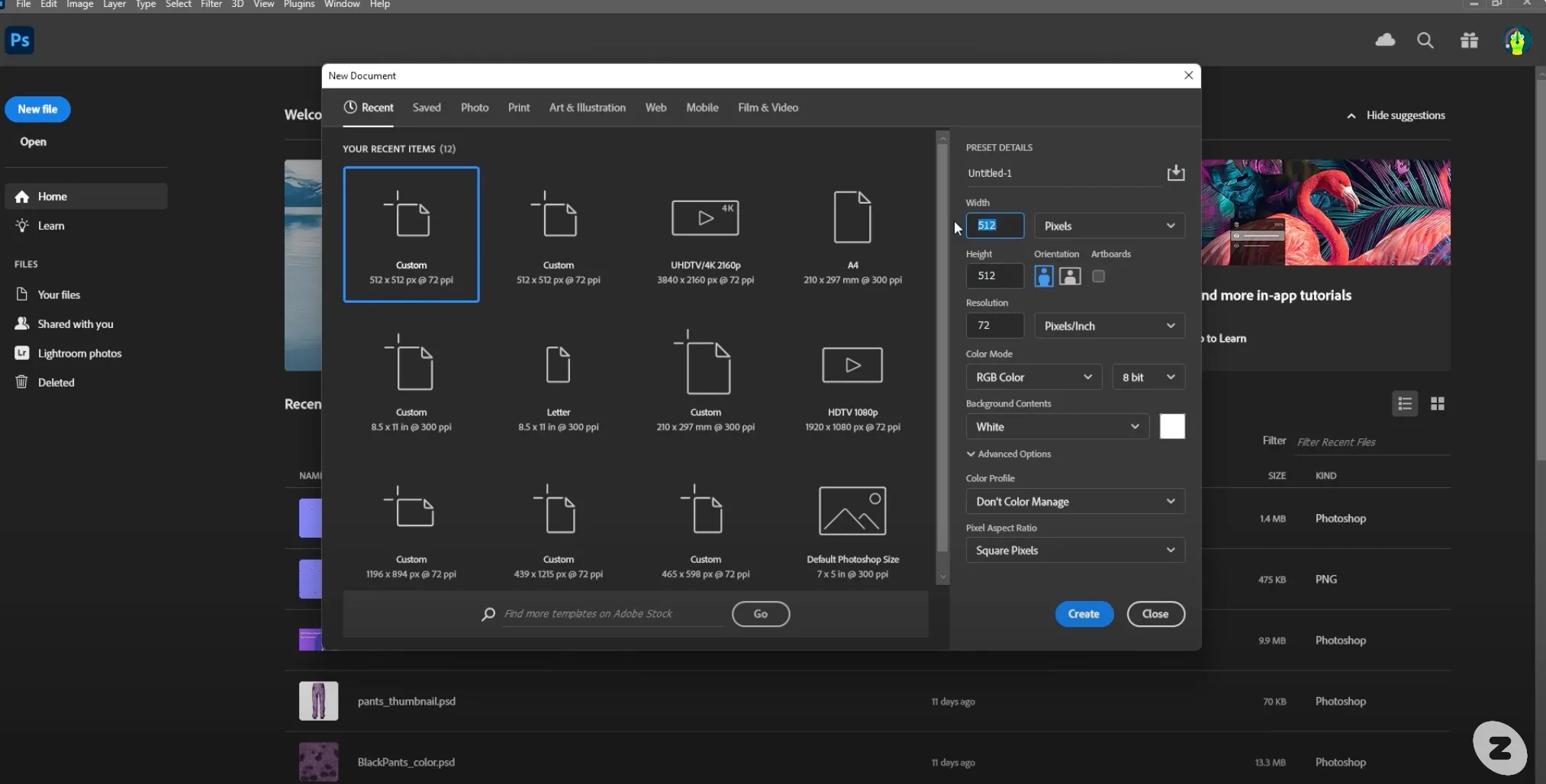Switch to the Mobile tab
This screenshot has height=784, width=1546.
(x=702, y=108)
